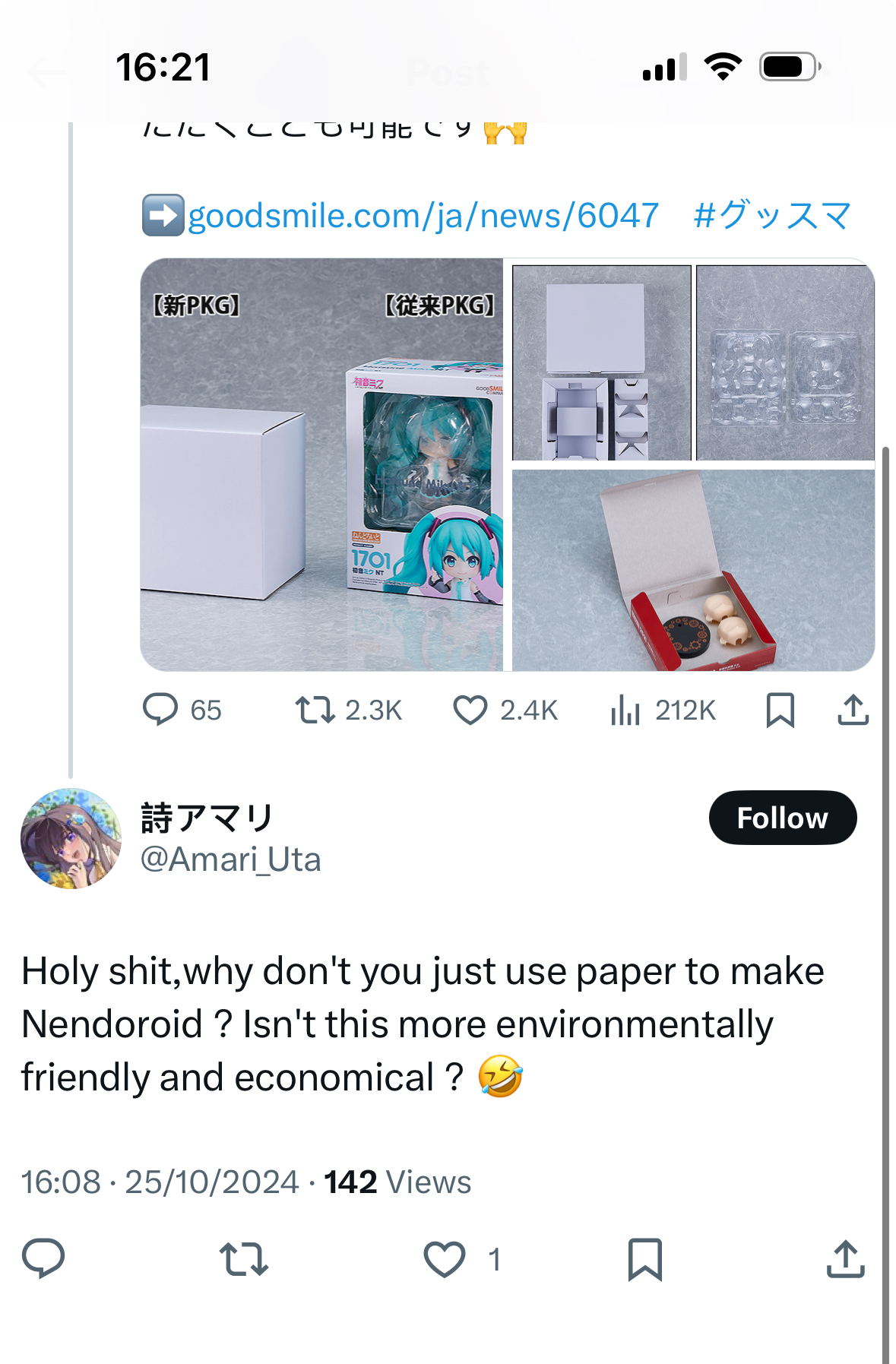Screen dimensions: 896x1364
Task: Share Amari_Uta's comment
Action: 845,1258
